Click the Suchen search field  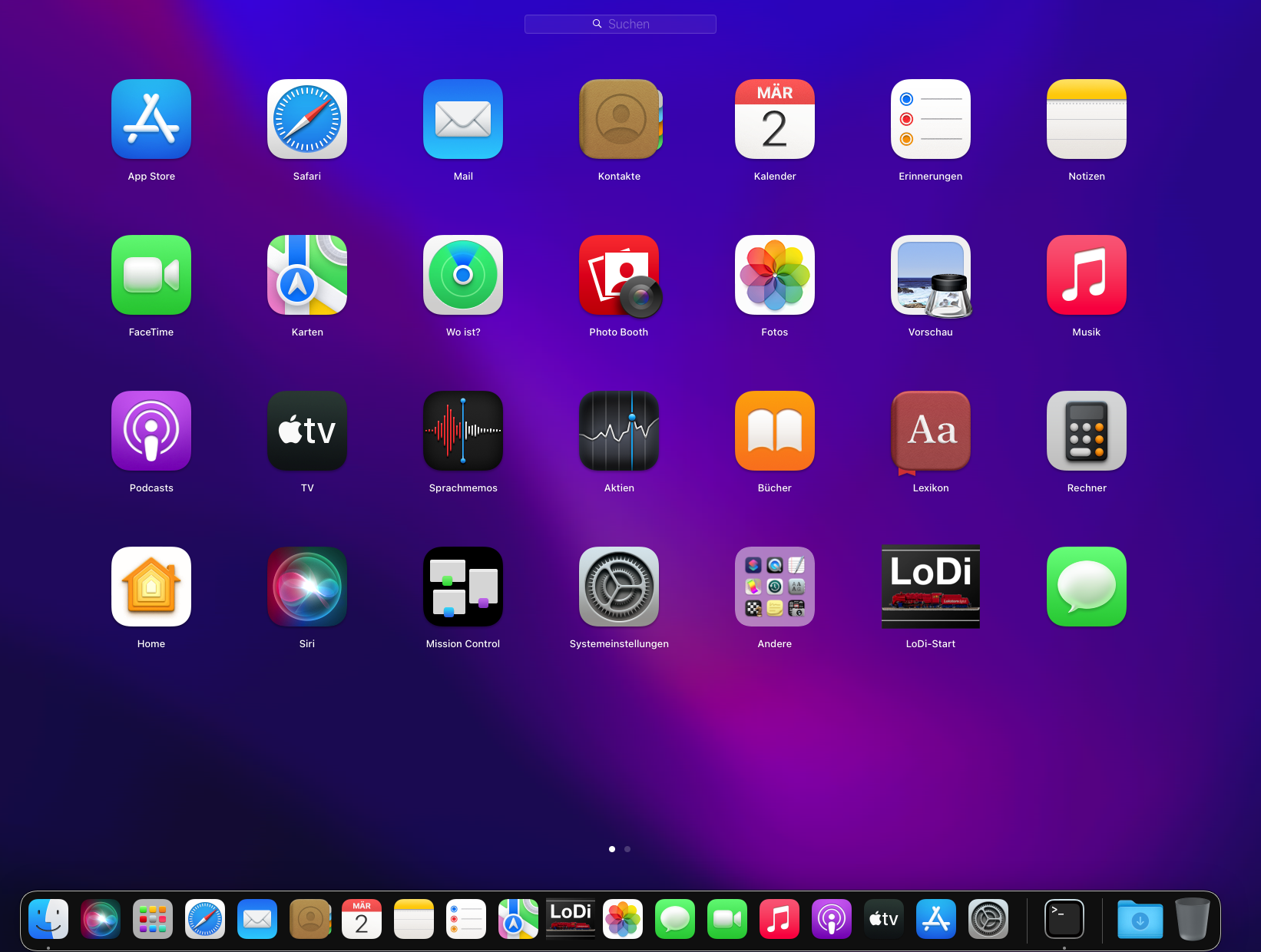(x=621, y=24)
